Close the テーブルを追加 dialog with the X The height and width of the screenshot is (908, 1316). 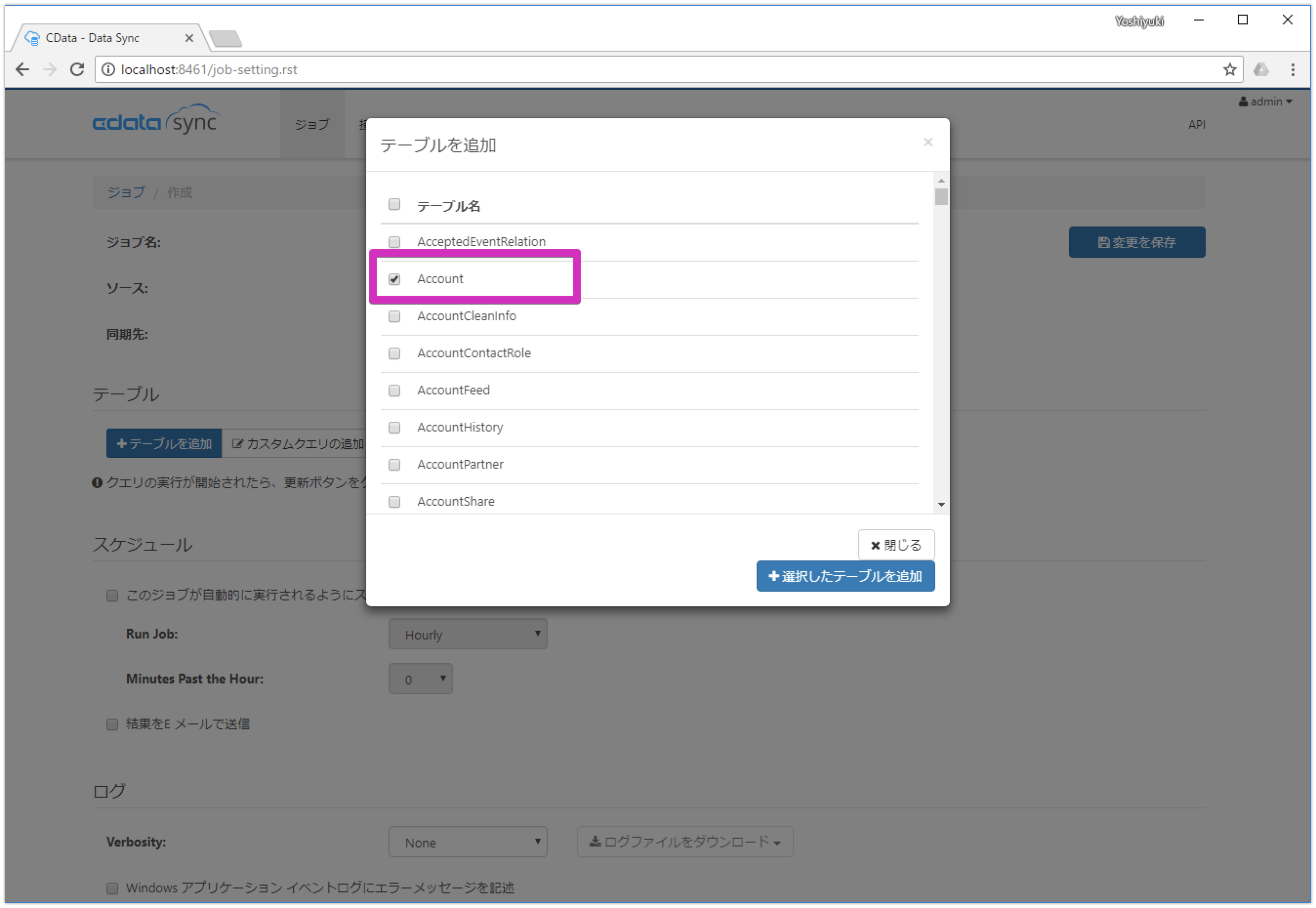pos(928,142)
